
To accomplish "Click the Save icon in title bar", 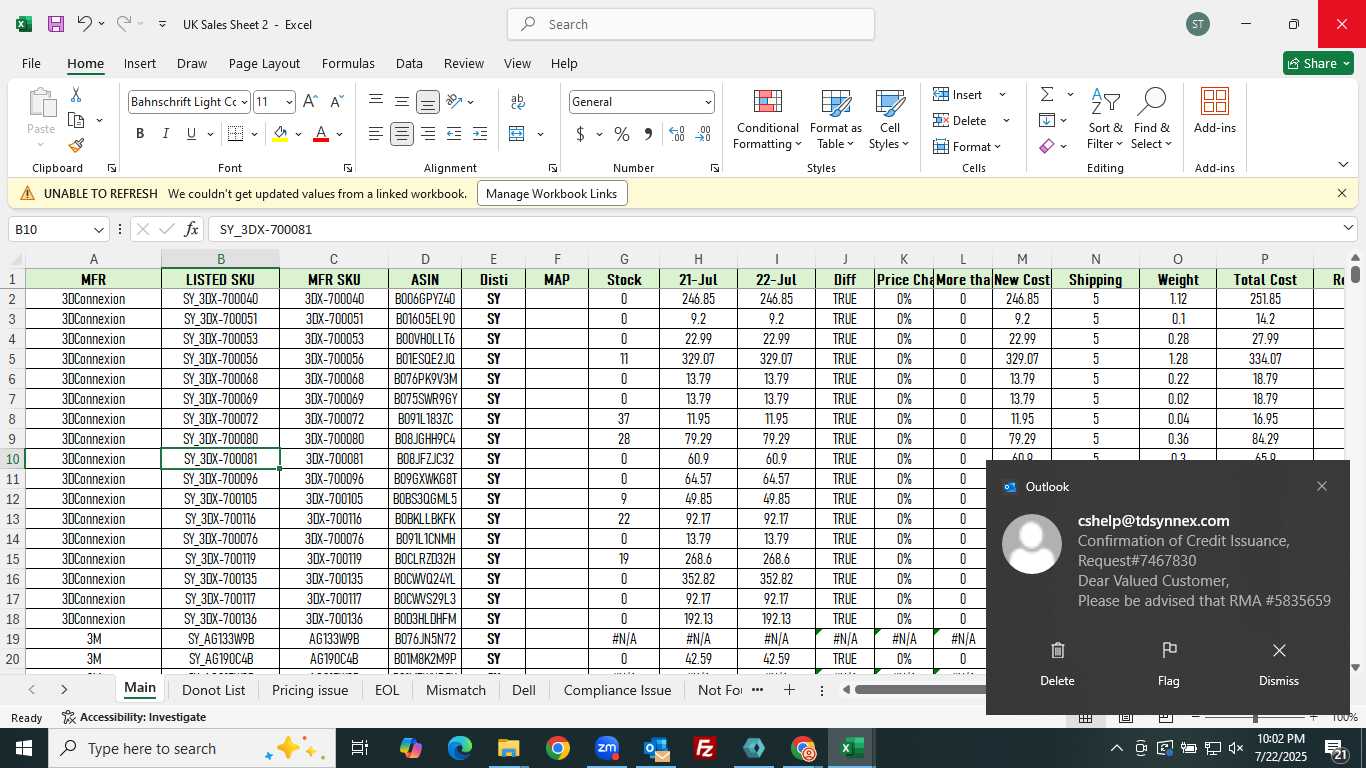I will click(x=56, y=24).
